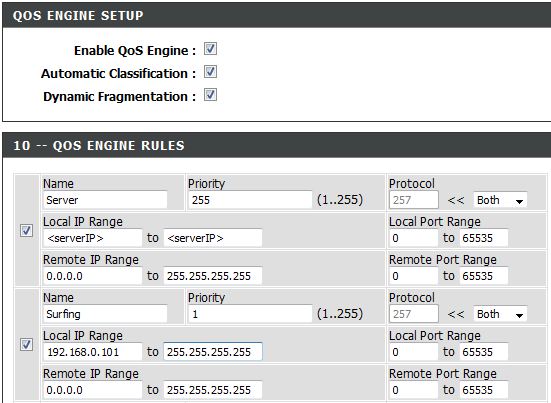Select the Server priority field showing 255
The width and height of the screenshot is (551, 403).
point(250,200)
